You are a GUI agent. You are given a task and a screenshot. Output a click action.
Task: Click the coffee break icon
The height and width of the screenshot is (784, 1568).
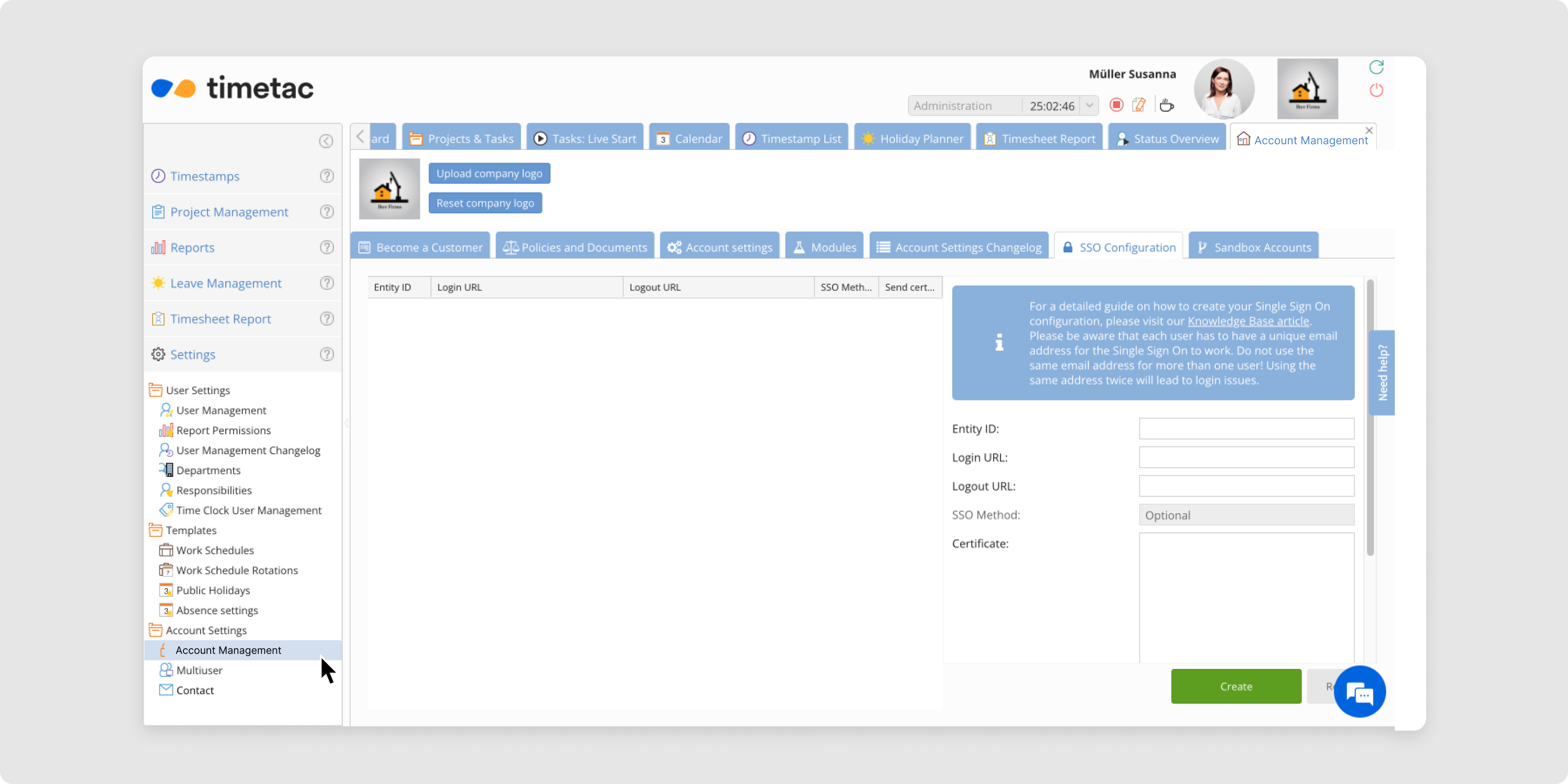click(1166, 105)
